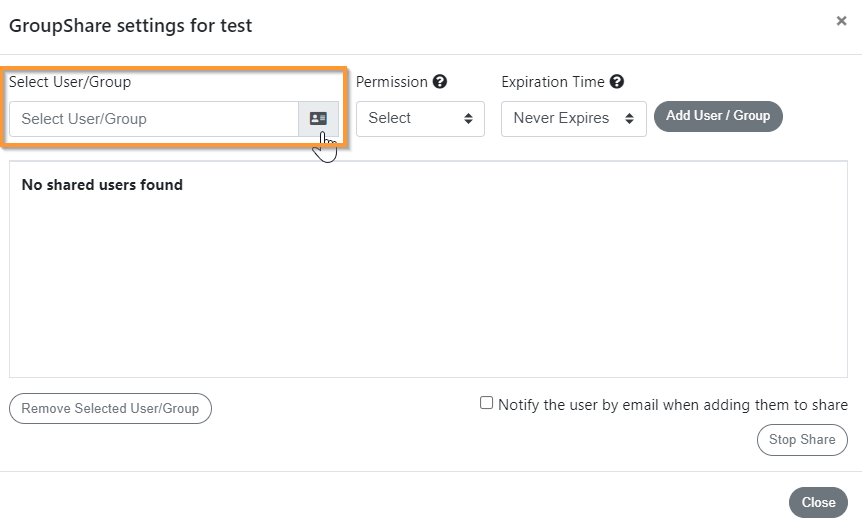This screenshot has width=862, height=525.
Task: Dismiss the dialog with the top-right X icon
Action: tap(841, 21)
